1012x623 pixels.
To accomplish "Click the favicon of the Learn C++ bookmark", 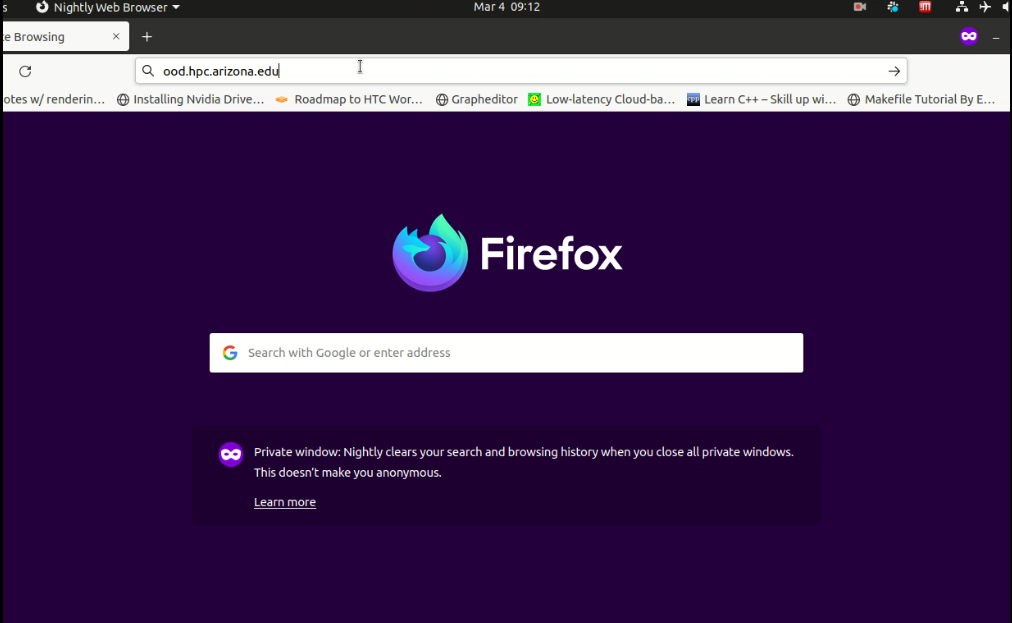I will 693,99.
